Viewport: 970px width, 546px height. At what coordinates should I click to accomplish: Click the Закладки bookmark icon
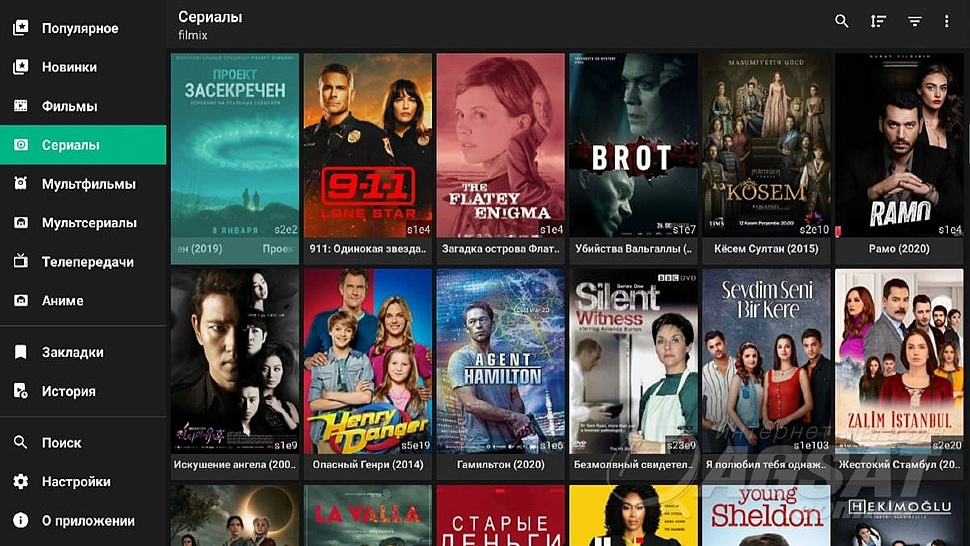(x=20, y=352)
